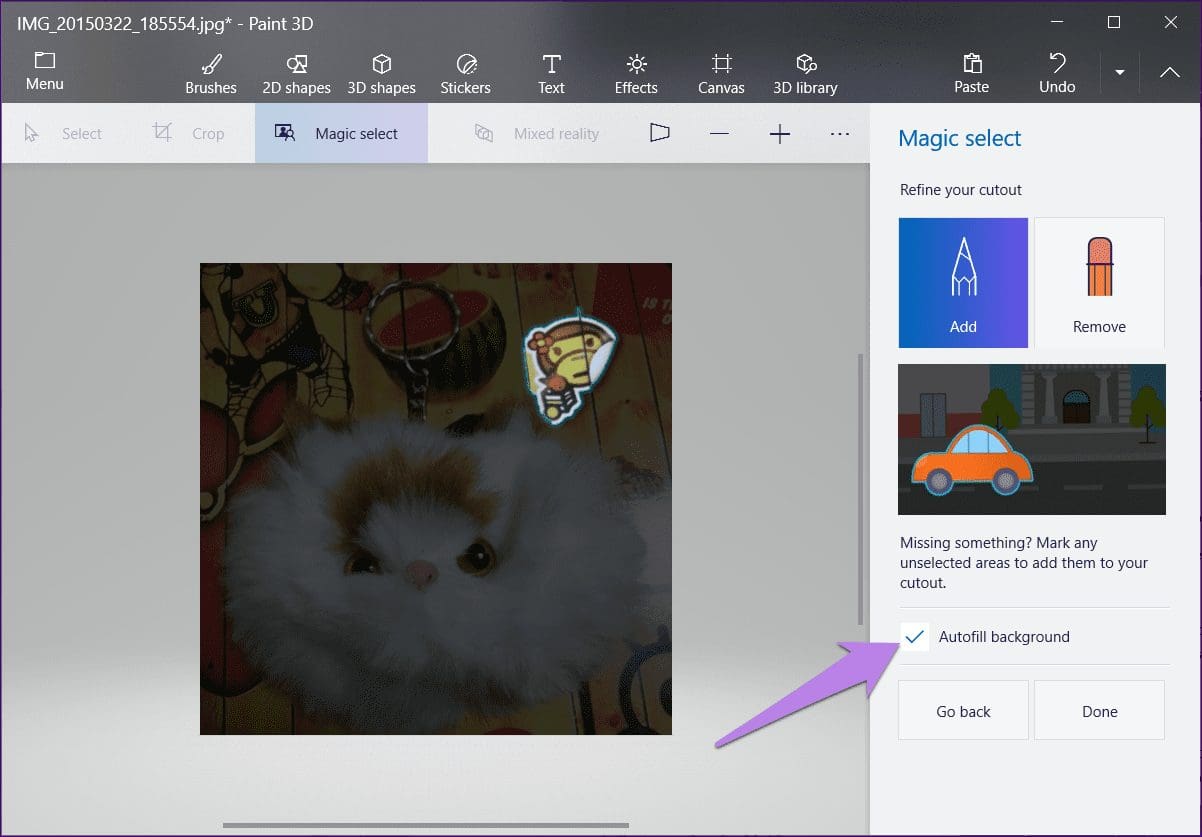
Task: Zoom out with the minus button
Action: (x=719, y=134)
